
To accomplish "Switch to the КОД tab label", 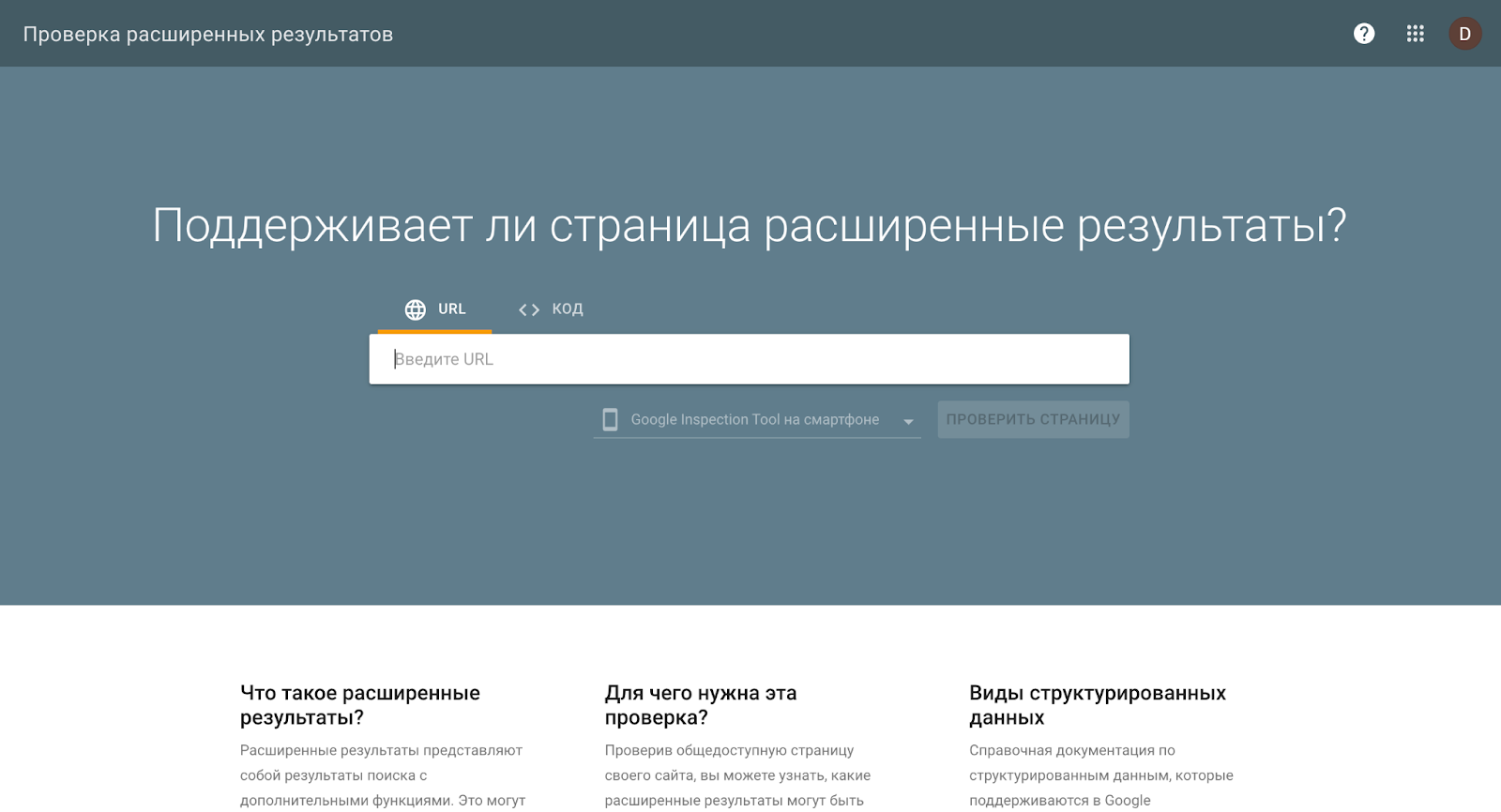I will tap(567, 308).
